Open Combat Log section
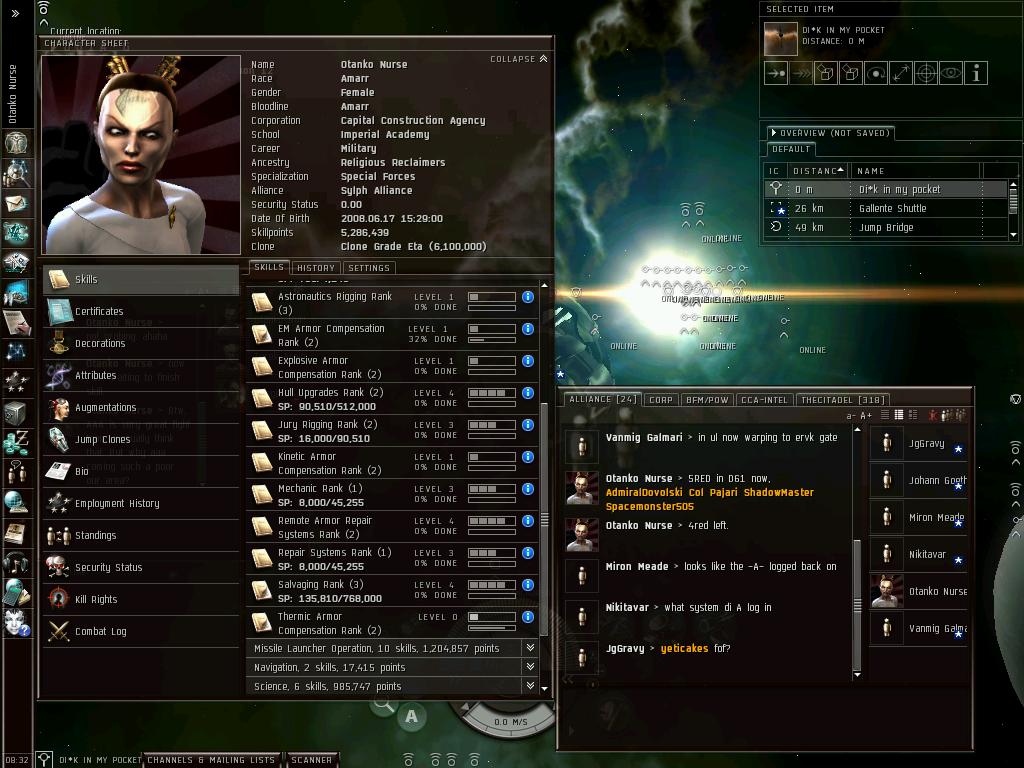Screen dimensions: 1024x768 pos(141,632)
